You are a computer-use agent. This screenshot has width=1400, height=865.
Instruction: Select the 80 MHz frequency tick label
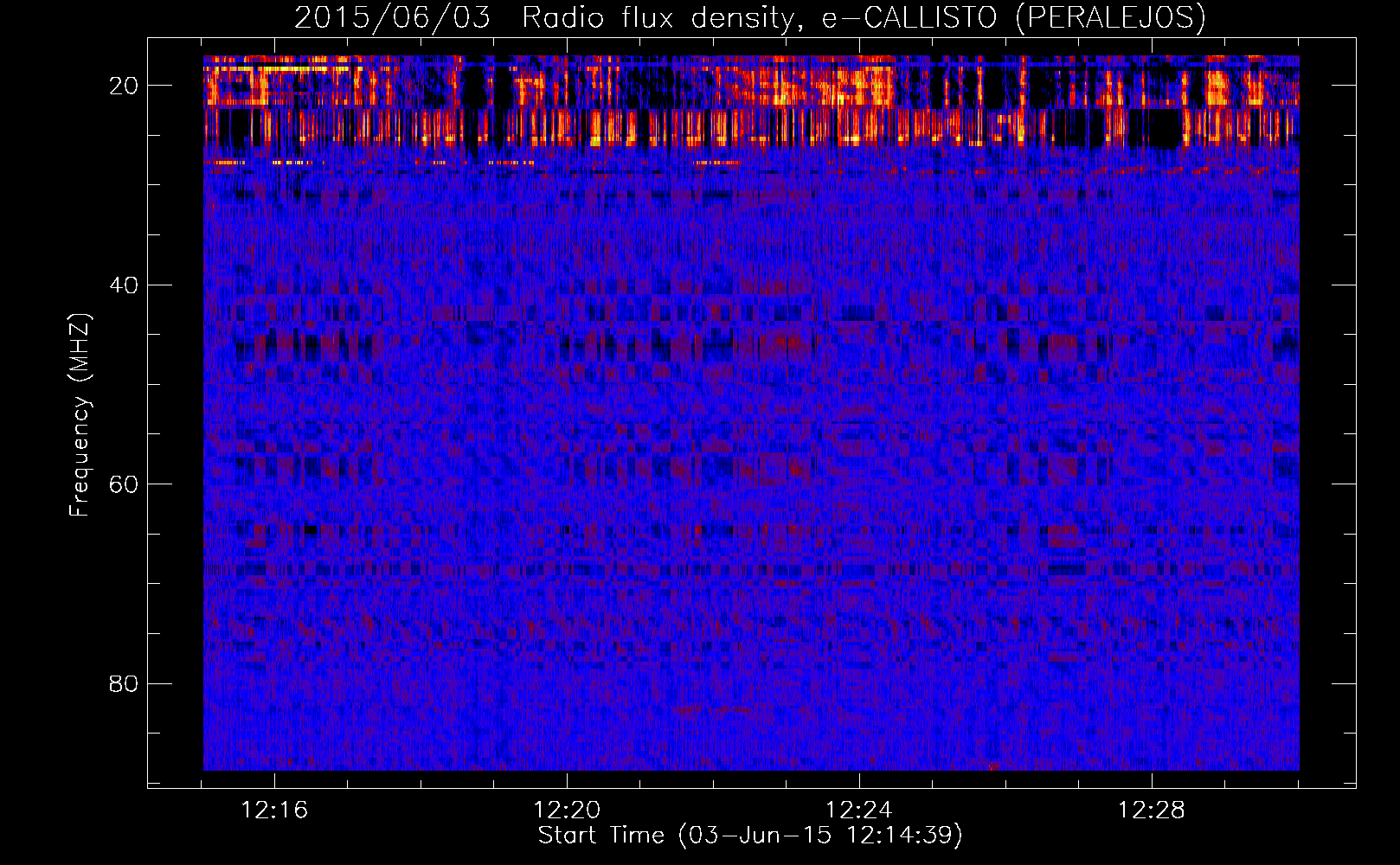(x=125, y=684)
